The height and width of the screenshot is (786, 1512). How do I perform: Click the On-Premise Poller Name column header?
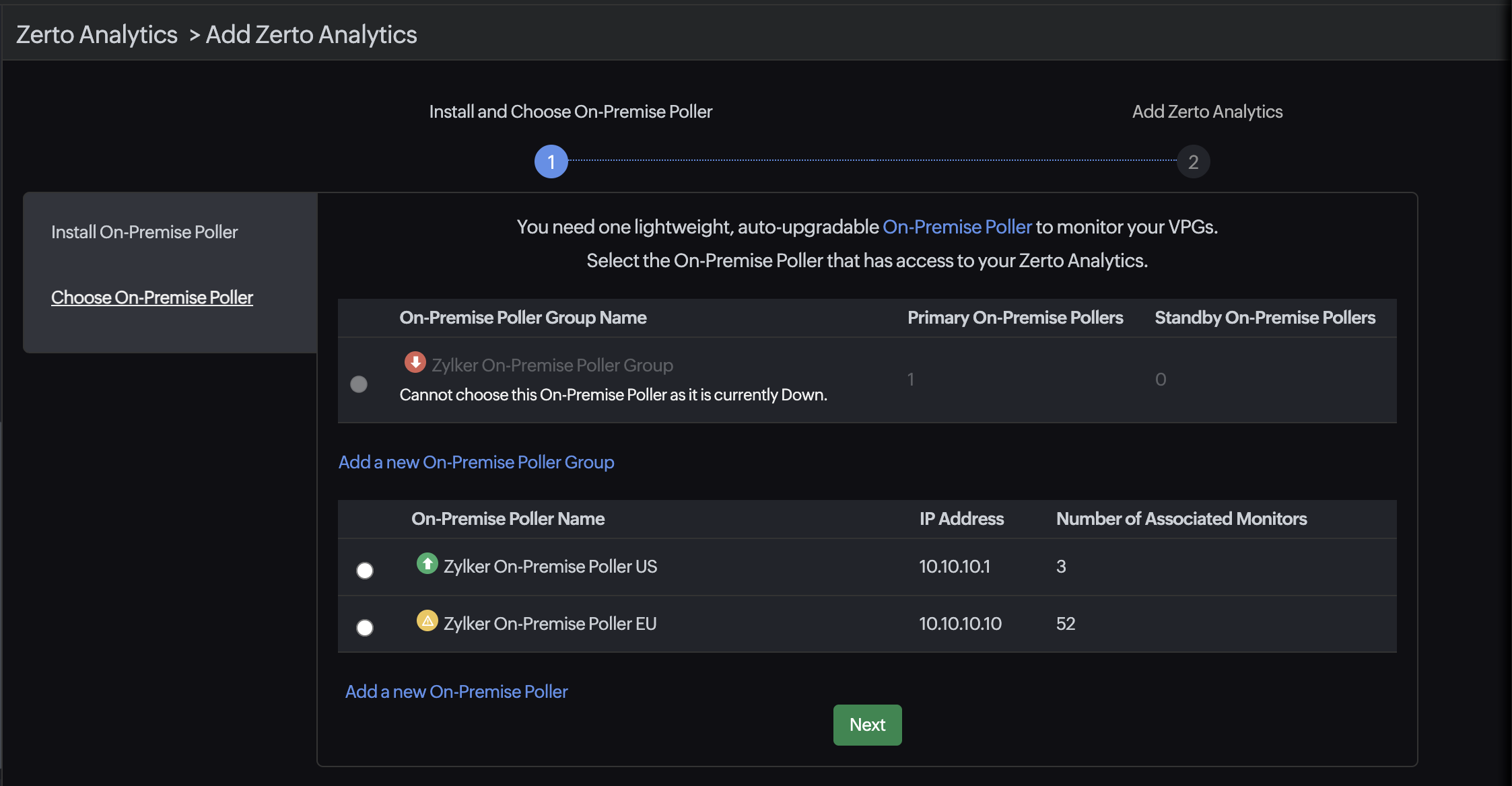click(x=508, y=518)
